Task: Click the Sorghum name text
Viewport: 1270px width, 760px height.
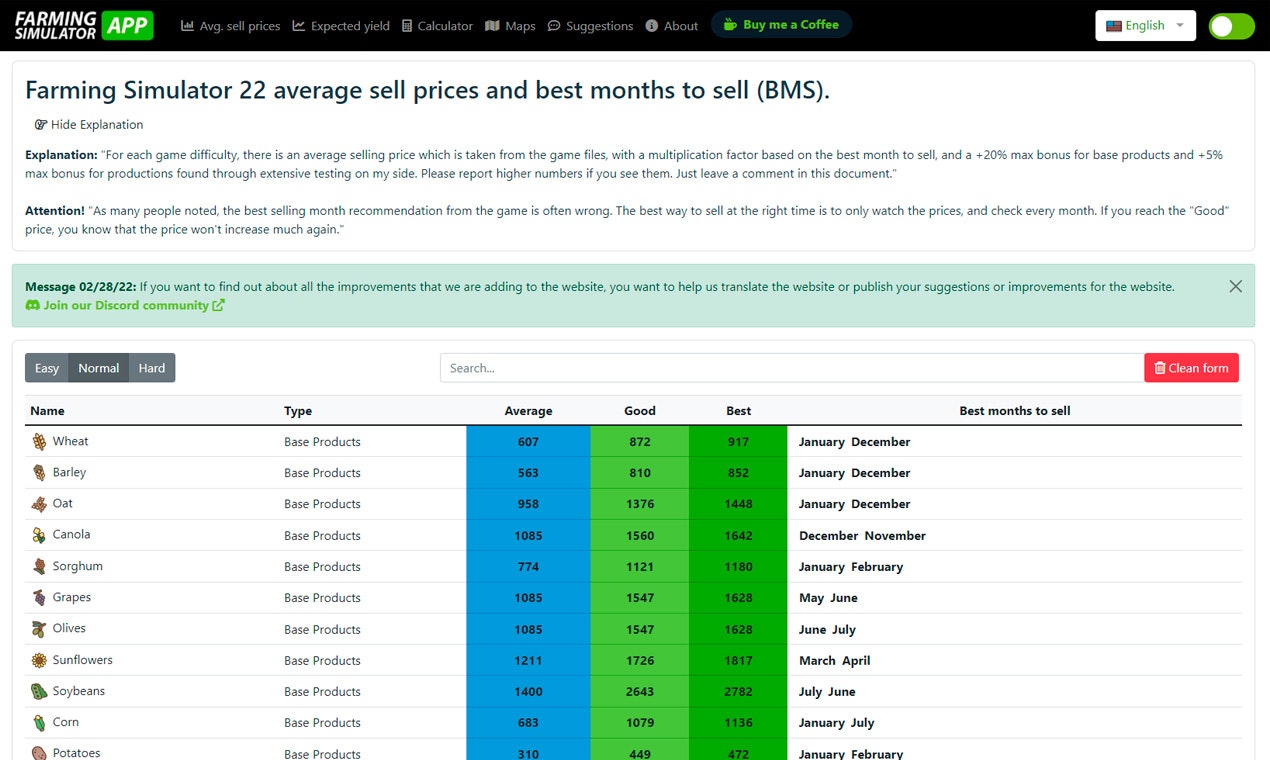Action: pos(78,566)
